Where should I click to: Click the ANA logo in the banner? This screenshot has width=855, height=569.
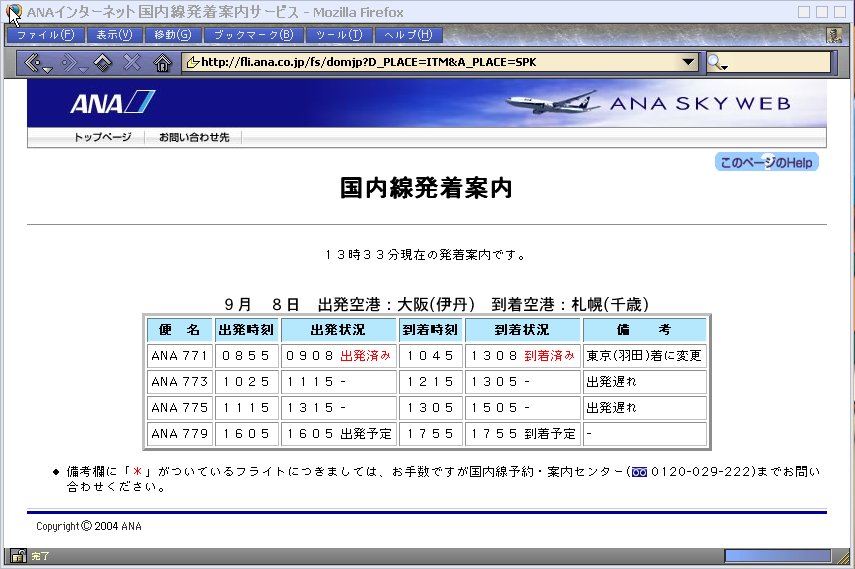pyautogui.click(x=112, y=103)
